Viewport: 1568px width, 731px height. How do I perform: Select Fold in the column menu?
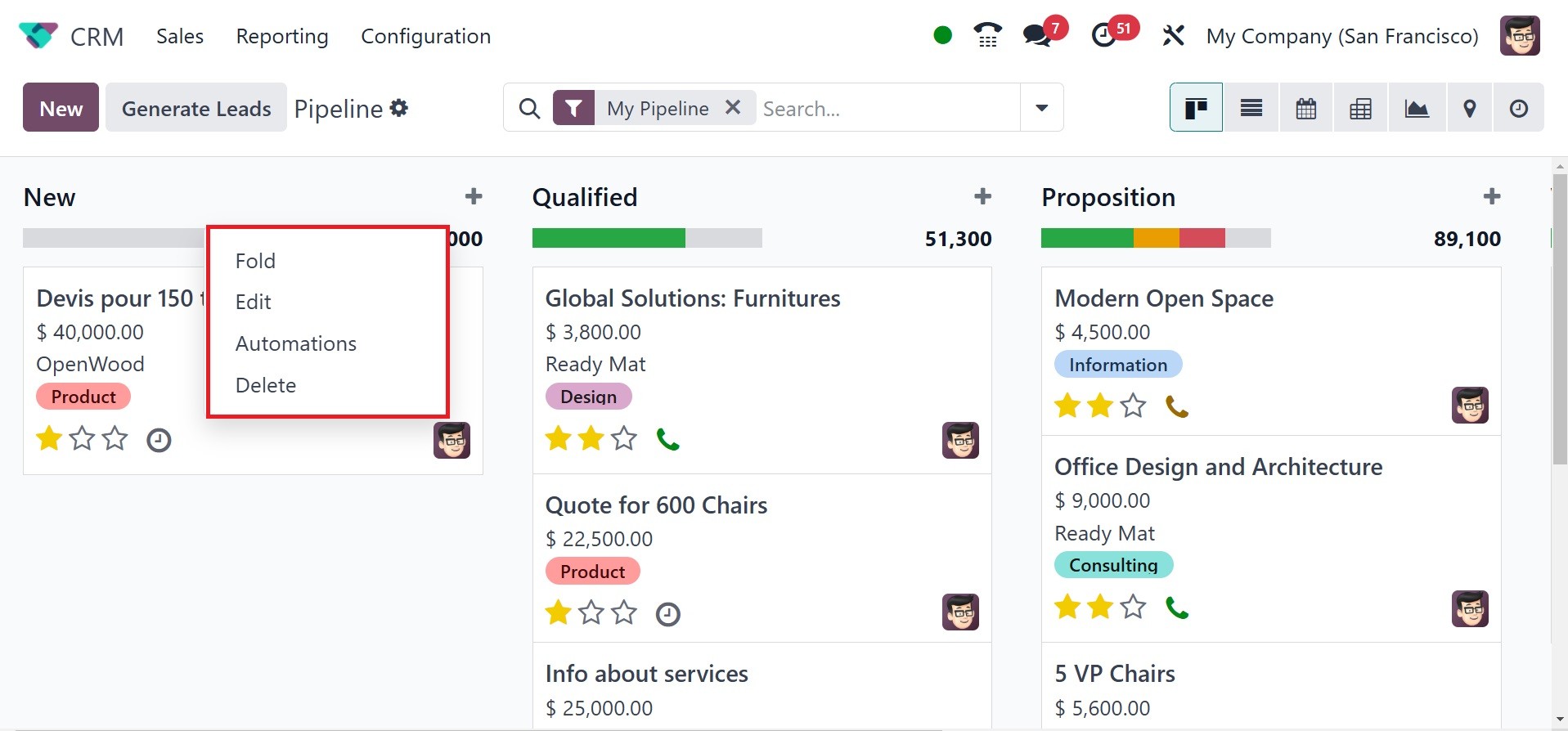(x=255, y=261)
